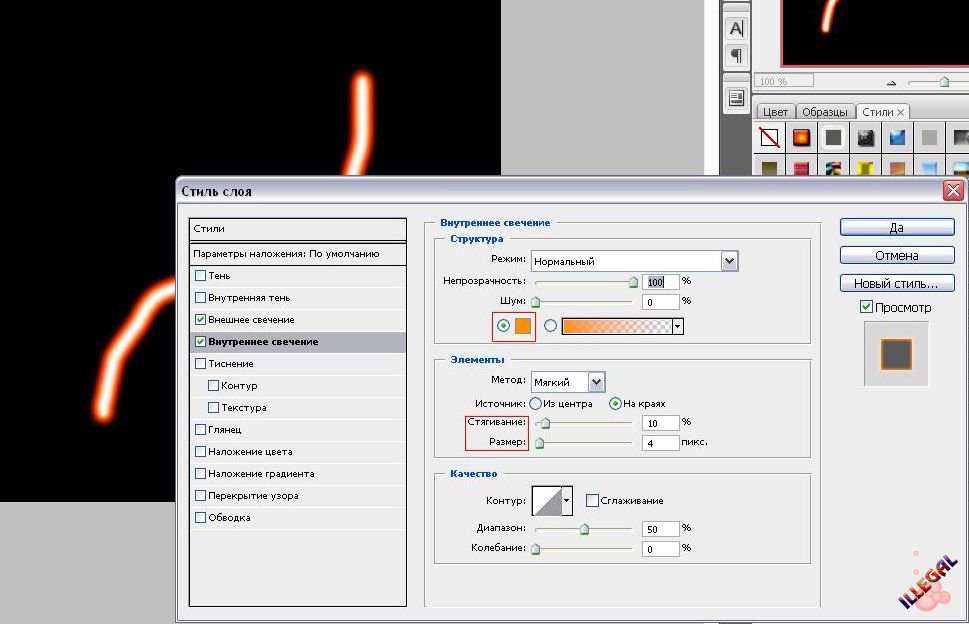This screenshot has width=969, height=624.
Task: Uncheck the Внешнее свечение checkbox
Action: pyautogui.click(x=201, y=320)
